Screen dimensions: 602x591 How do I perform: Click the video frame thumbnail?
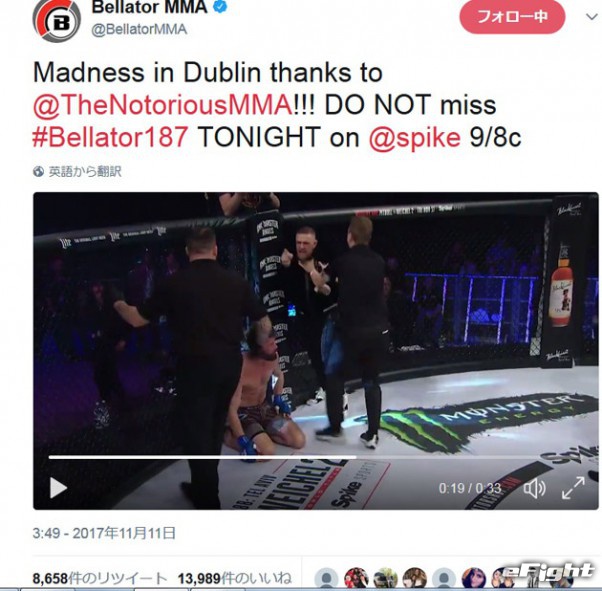coord(316,351)
